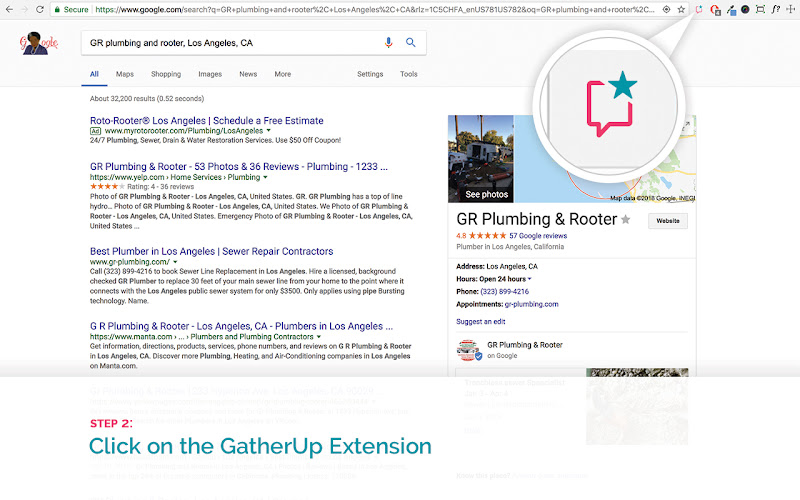Save GR Plumbing & Rooter with grey star
The image size is (800, 500).
[626, 219]
